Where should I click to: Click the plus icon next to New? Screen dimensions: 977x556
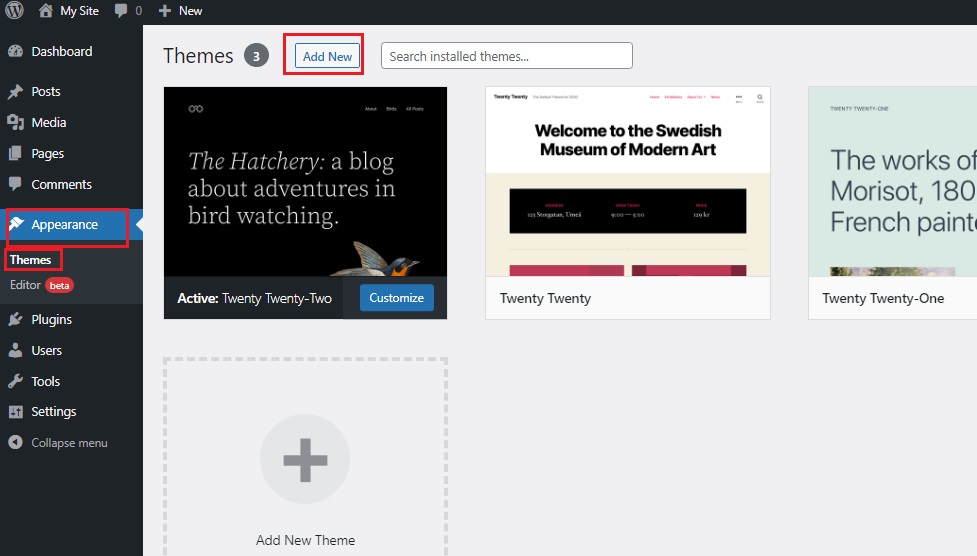(164, 11)
